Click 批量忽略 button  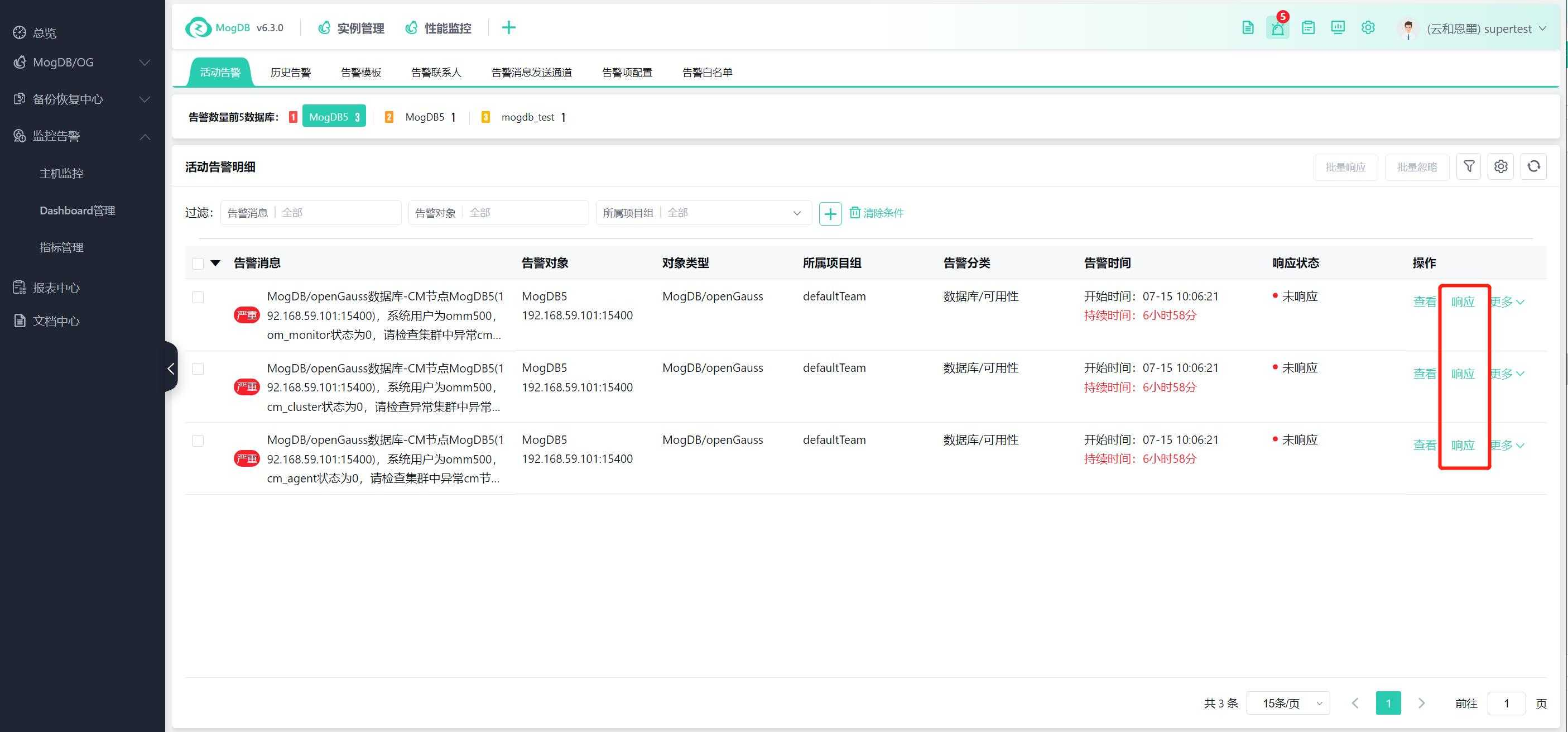[x=1417, y=167]
